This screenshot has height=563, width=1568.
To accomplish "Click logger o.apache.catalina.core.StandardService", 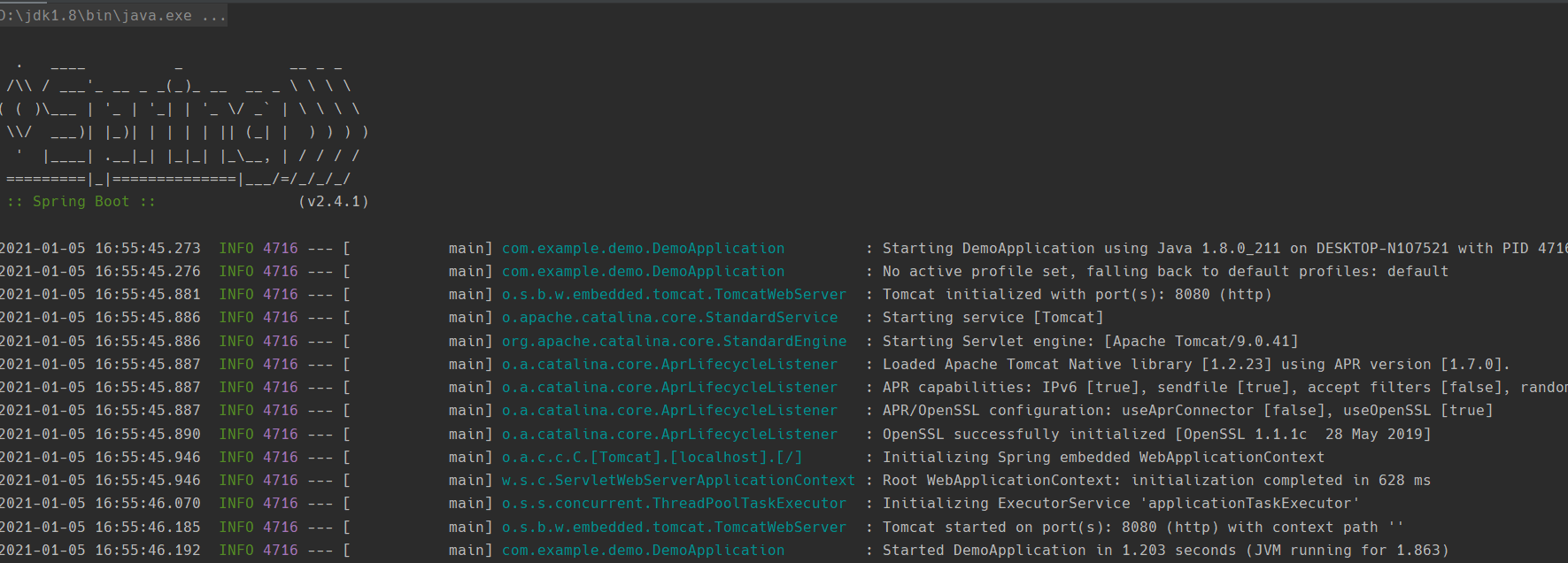I will tap(670, 317).
